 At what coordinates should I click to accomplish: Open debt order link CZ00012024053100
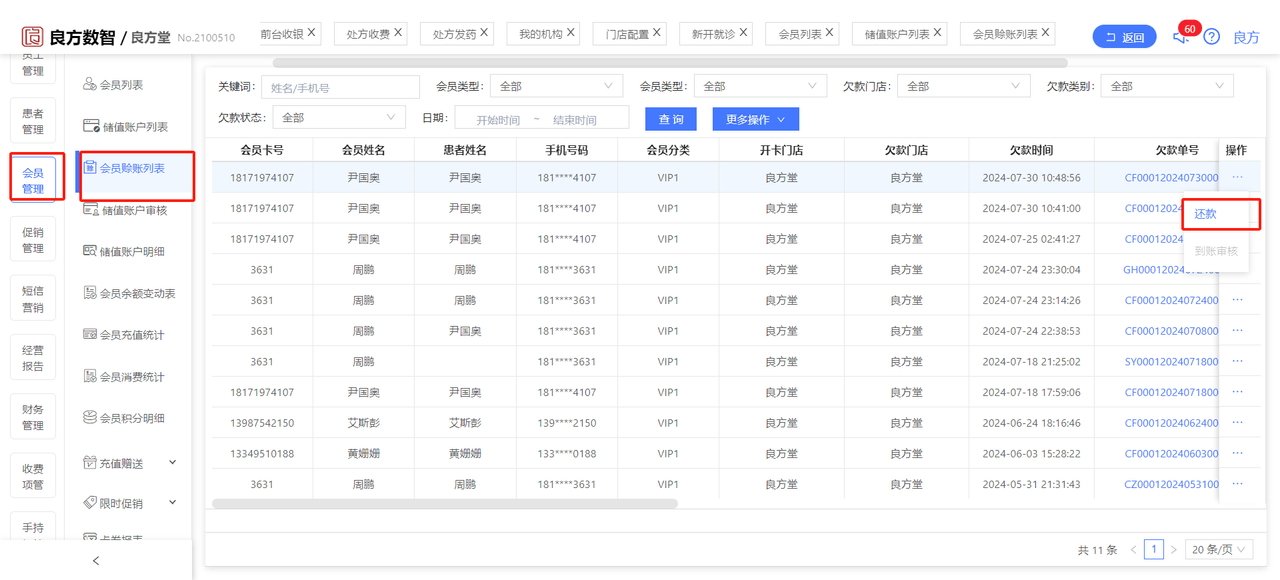[1171, 484]
